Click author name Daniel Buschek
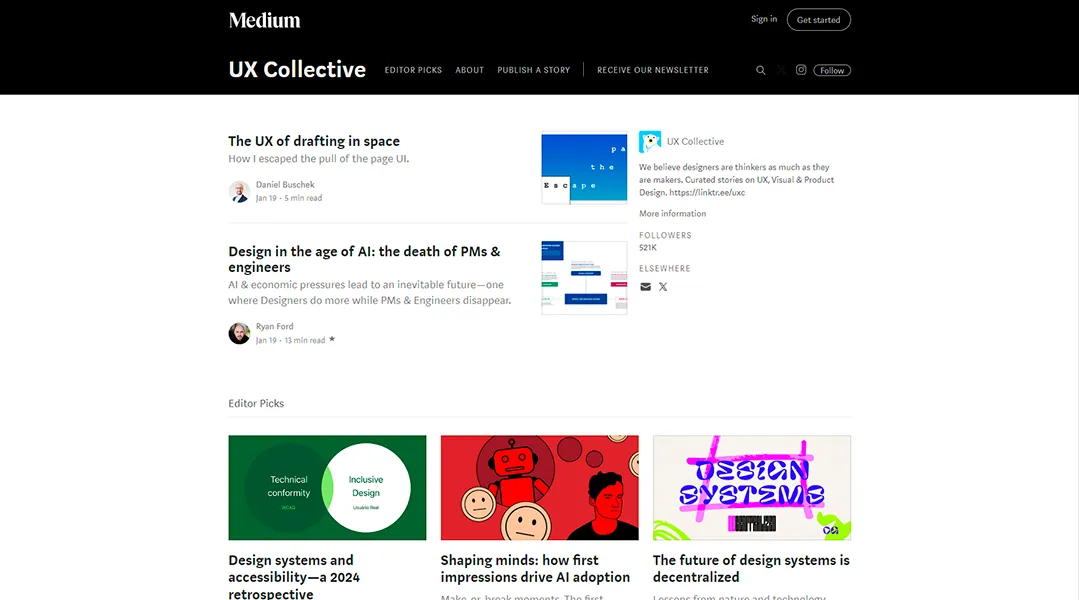The height and width of the screenshot is (600, 1079). [x=285, y=184]
